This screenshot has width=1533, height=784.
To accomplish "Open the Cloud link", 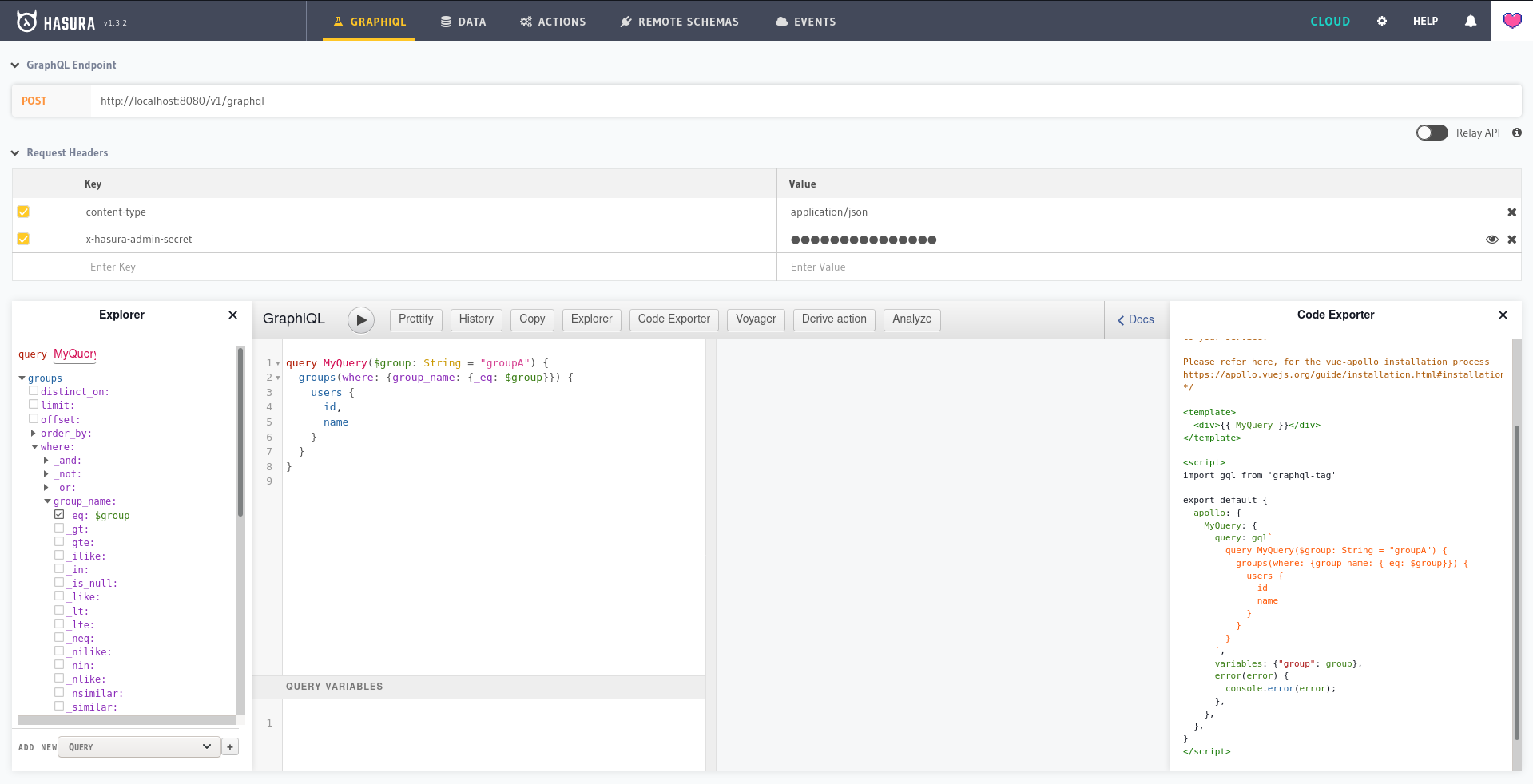I will (x=1330, y=22).
